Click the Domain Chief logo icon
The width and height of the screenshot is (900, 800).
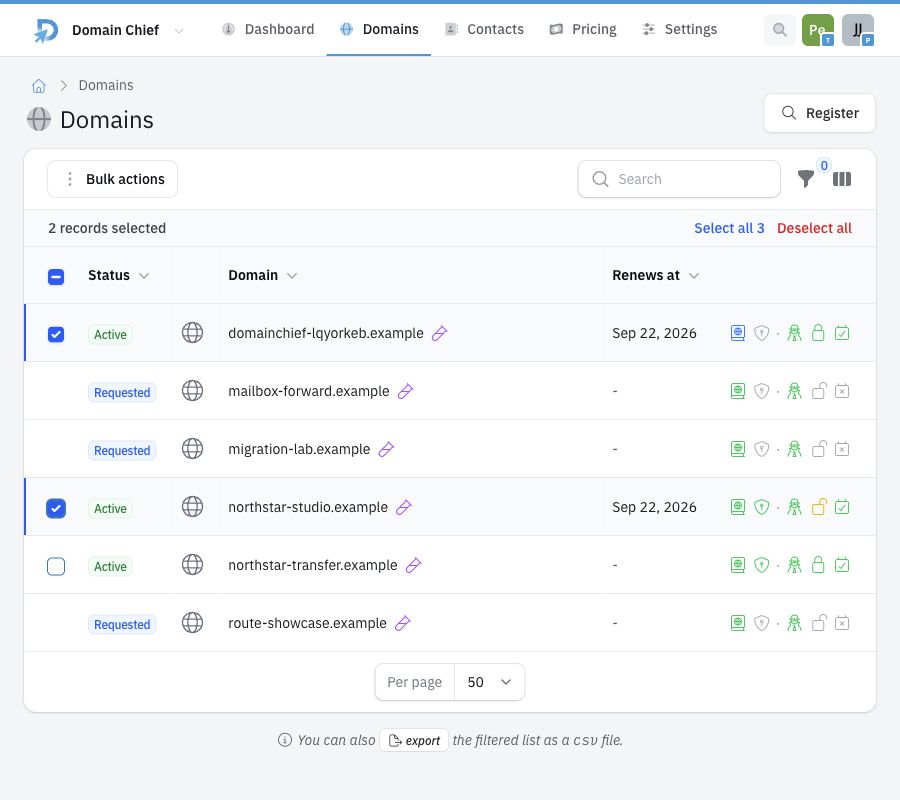click(46, 30)
